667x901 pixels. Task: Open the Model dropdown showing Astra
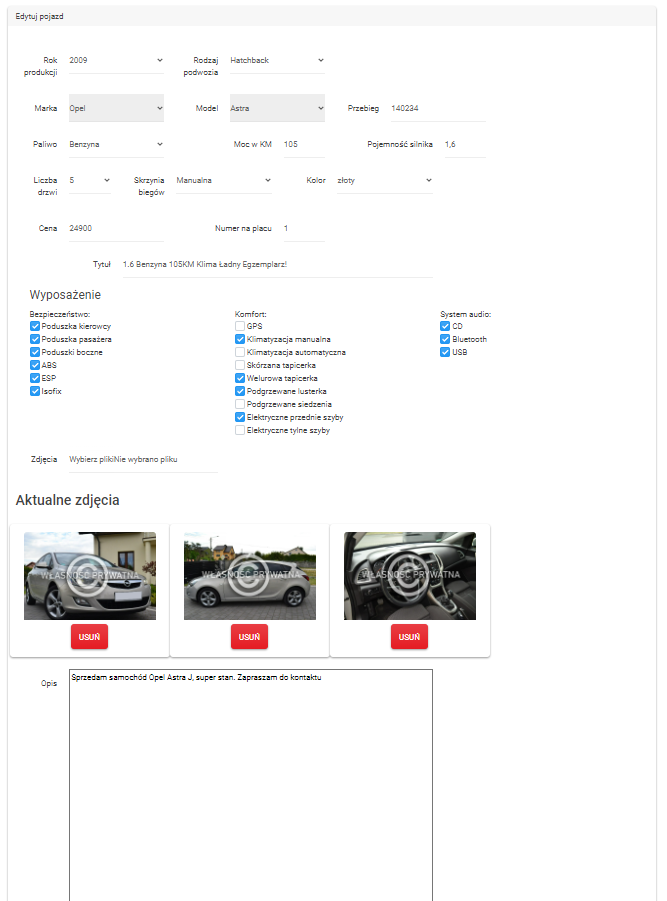[x=277, y=108]
